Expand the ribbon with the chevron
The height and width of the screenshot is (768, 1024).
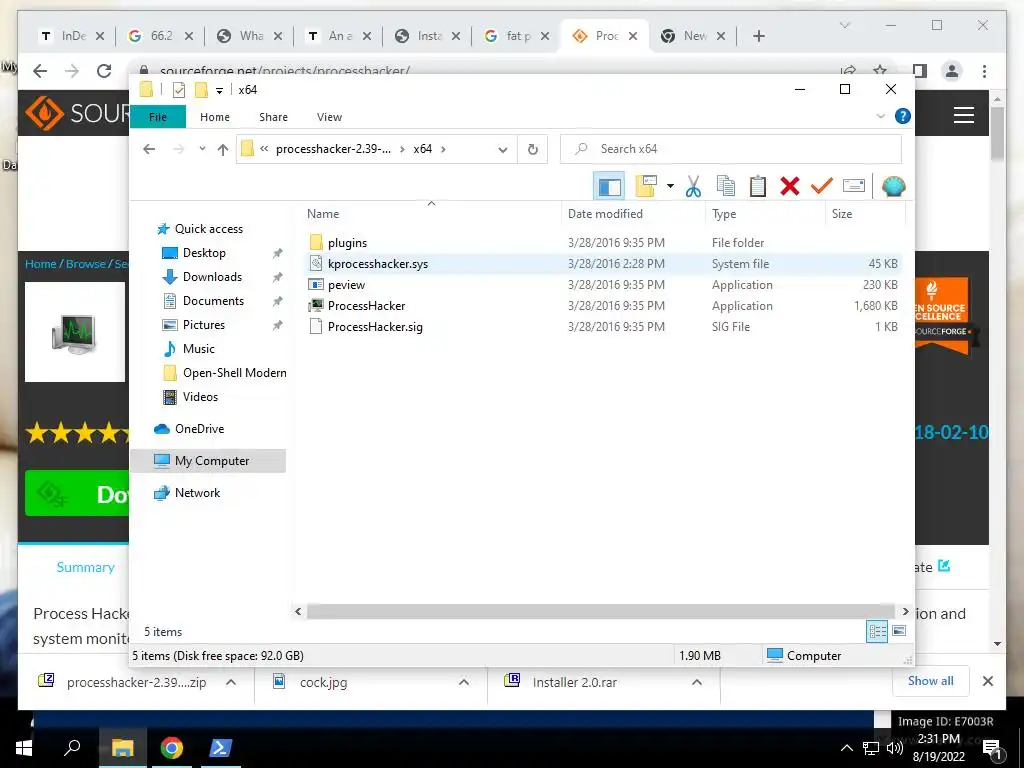(880, 116)
